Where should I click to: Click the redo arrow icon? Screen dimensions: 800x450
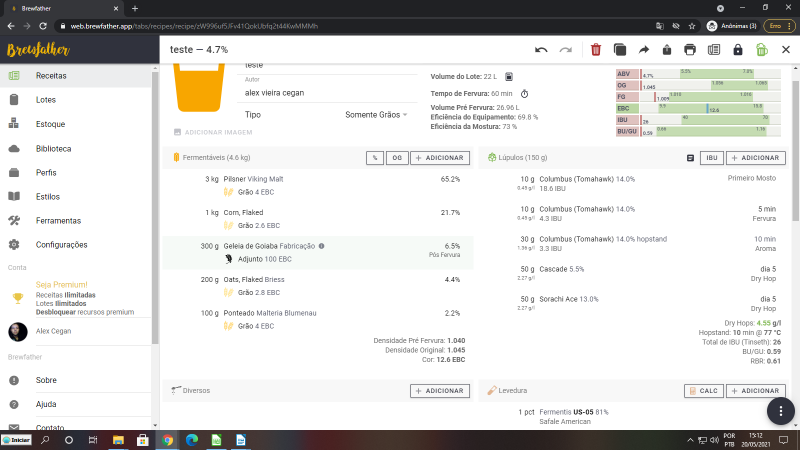coord(565,50)
